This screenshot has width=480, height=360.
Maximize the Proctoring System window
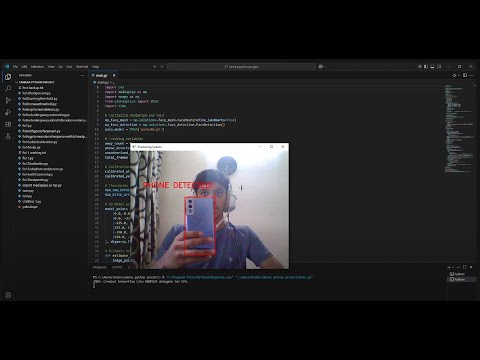pos(271,147)
